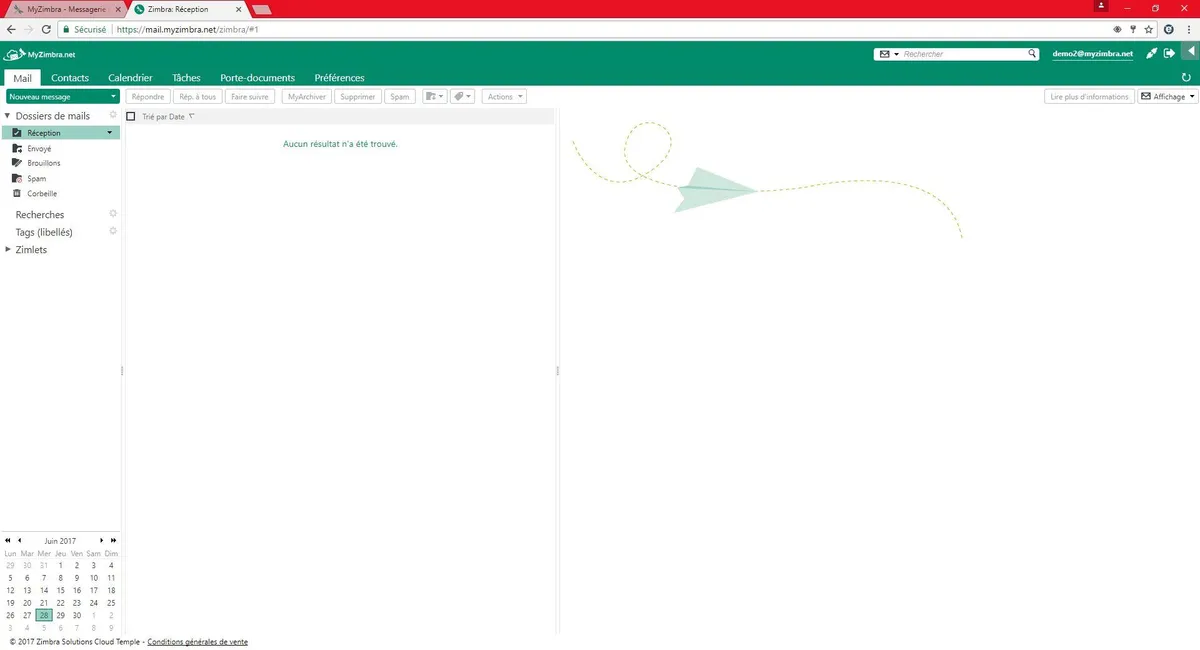Open the tag dropdown in toolbar

tap(462, 97)
